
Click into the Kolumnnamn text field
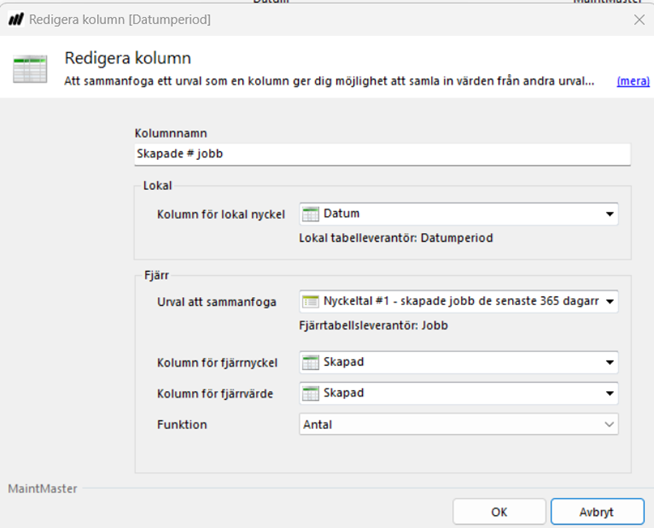tap(382, 154)
